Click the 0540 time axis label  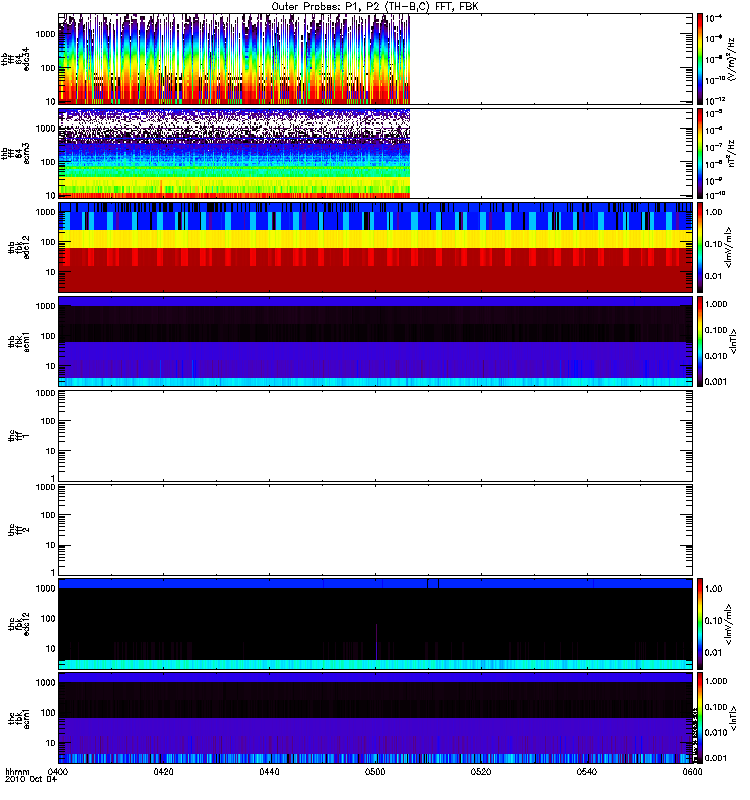pos(587,771)
